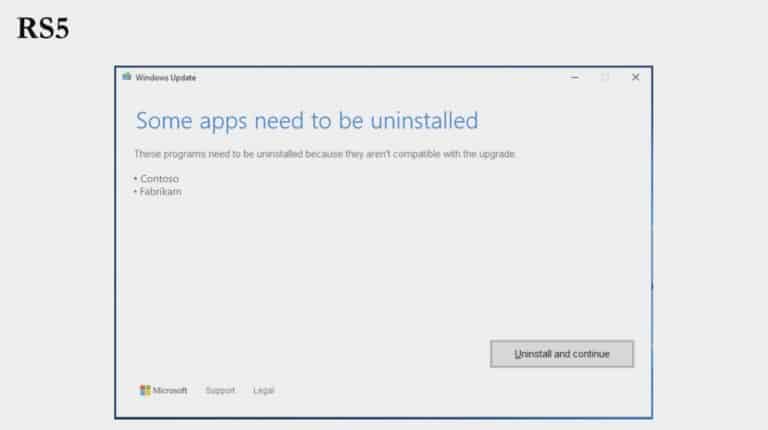768x430 pixels.
Task: Open the Legal link
Action: (x=263, y=390)
